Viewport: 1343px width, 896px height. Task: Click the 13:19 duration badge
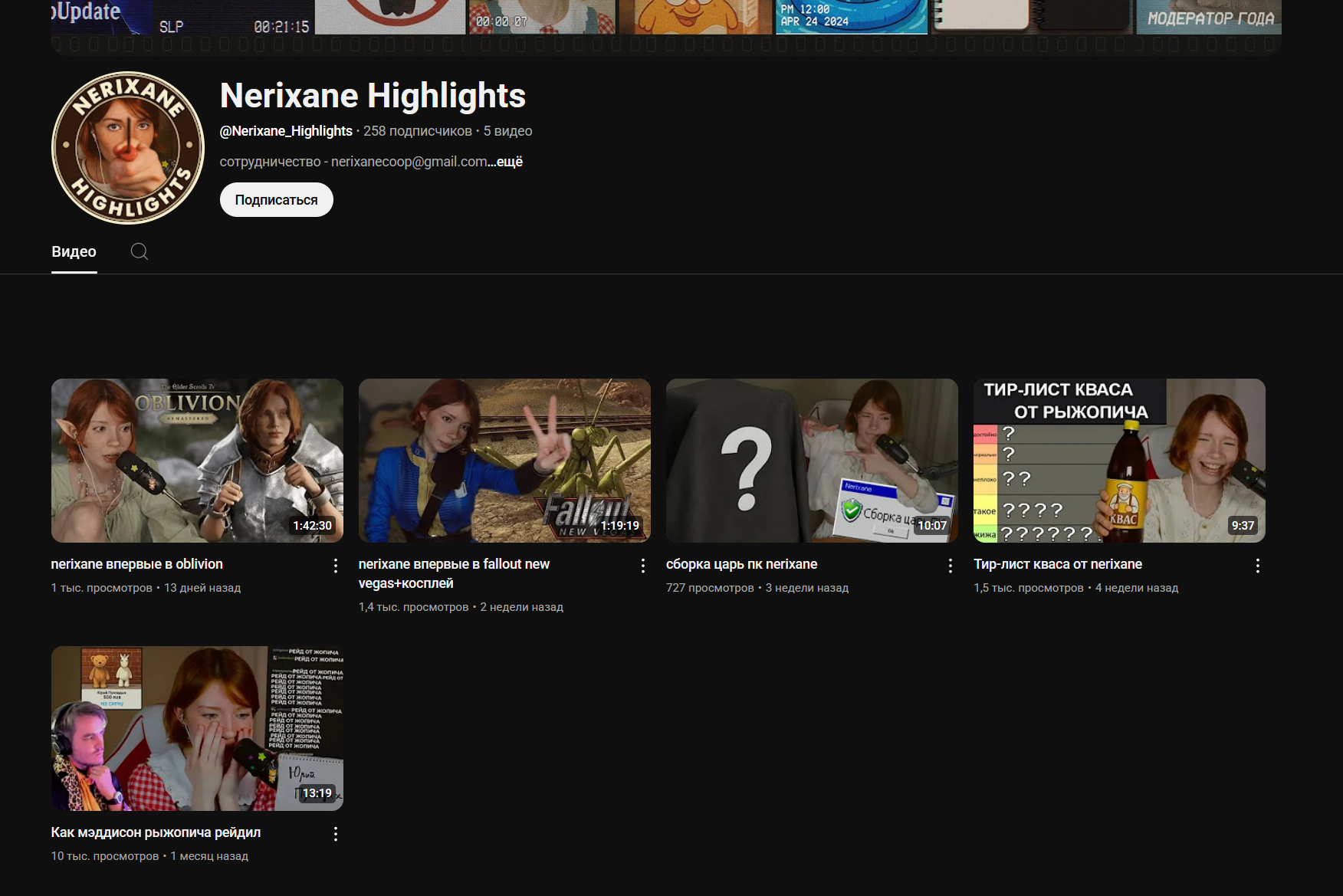[x=317, y=793]
